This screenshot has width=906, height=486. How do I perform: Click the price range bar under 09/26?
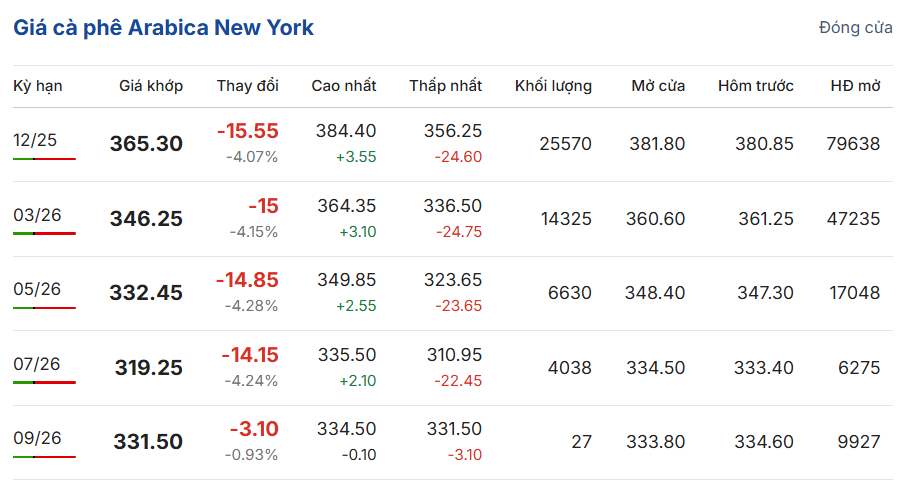44,456
